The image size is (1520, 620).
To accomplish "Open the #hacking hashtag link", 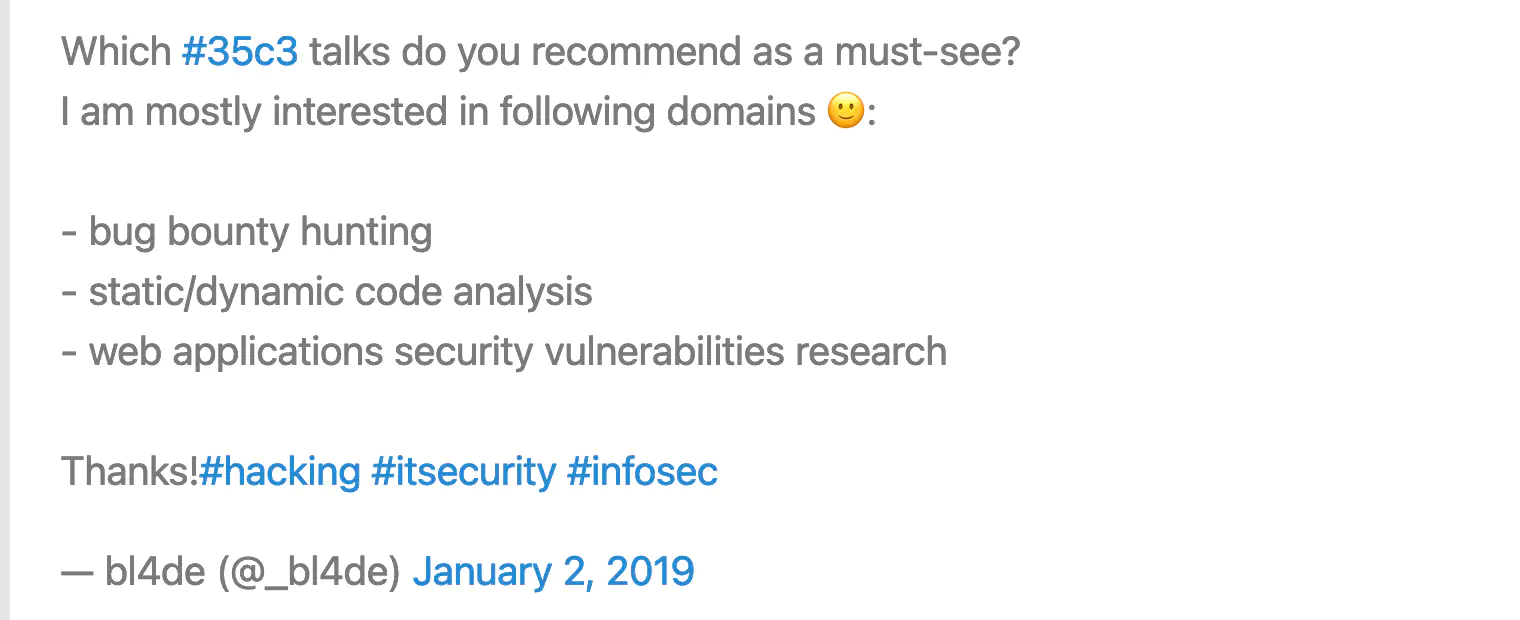I will (280, 471).
